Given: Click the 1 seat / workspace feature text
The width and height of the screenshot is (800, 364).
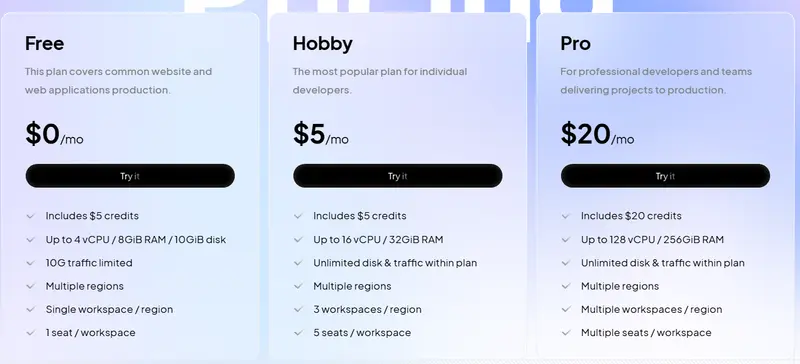Looking at the screenshot, I should [90, 333].
